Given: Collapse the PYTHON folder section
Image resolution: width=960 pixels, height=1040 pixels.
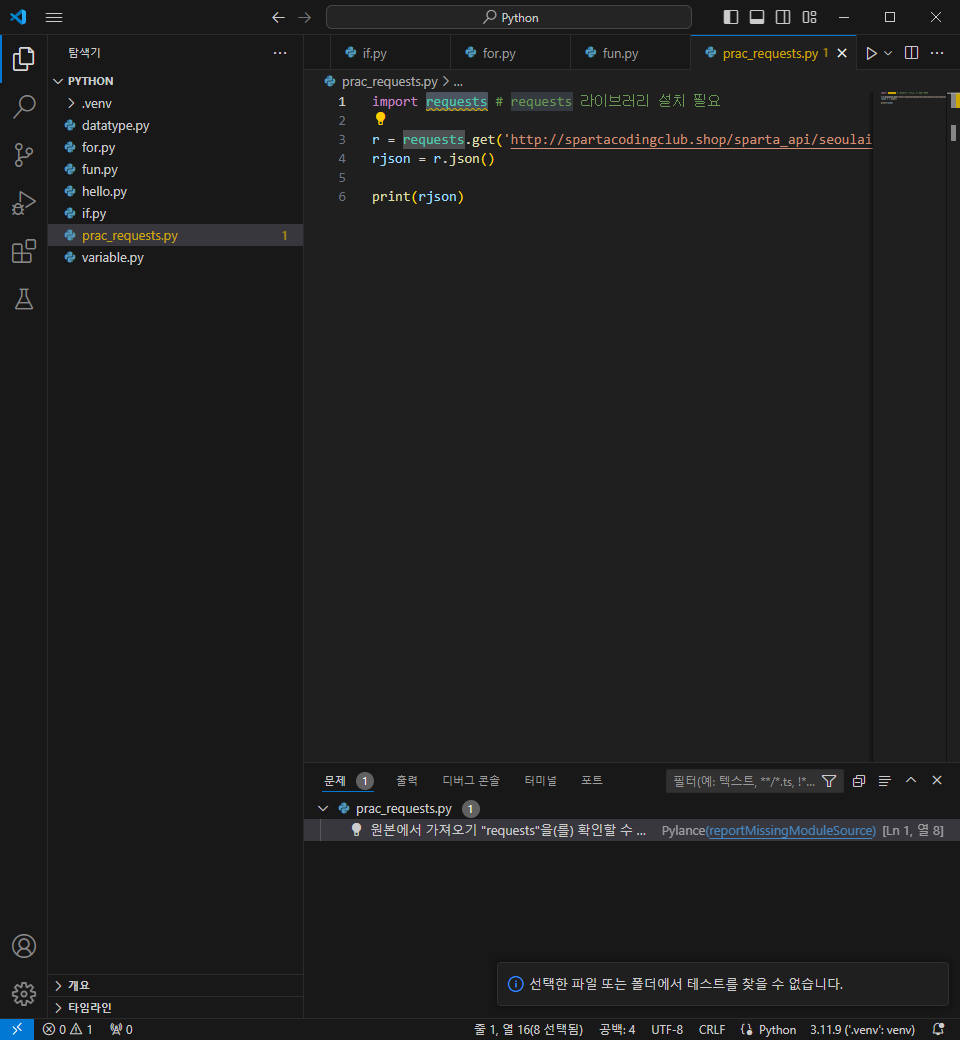Looking at the screenshot, I should tap(84, 81).
